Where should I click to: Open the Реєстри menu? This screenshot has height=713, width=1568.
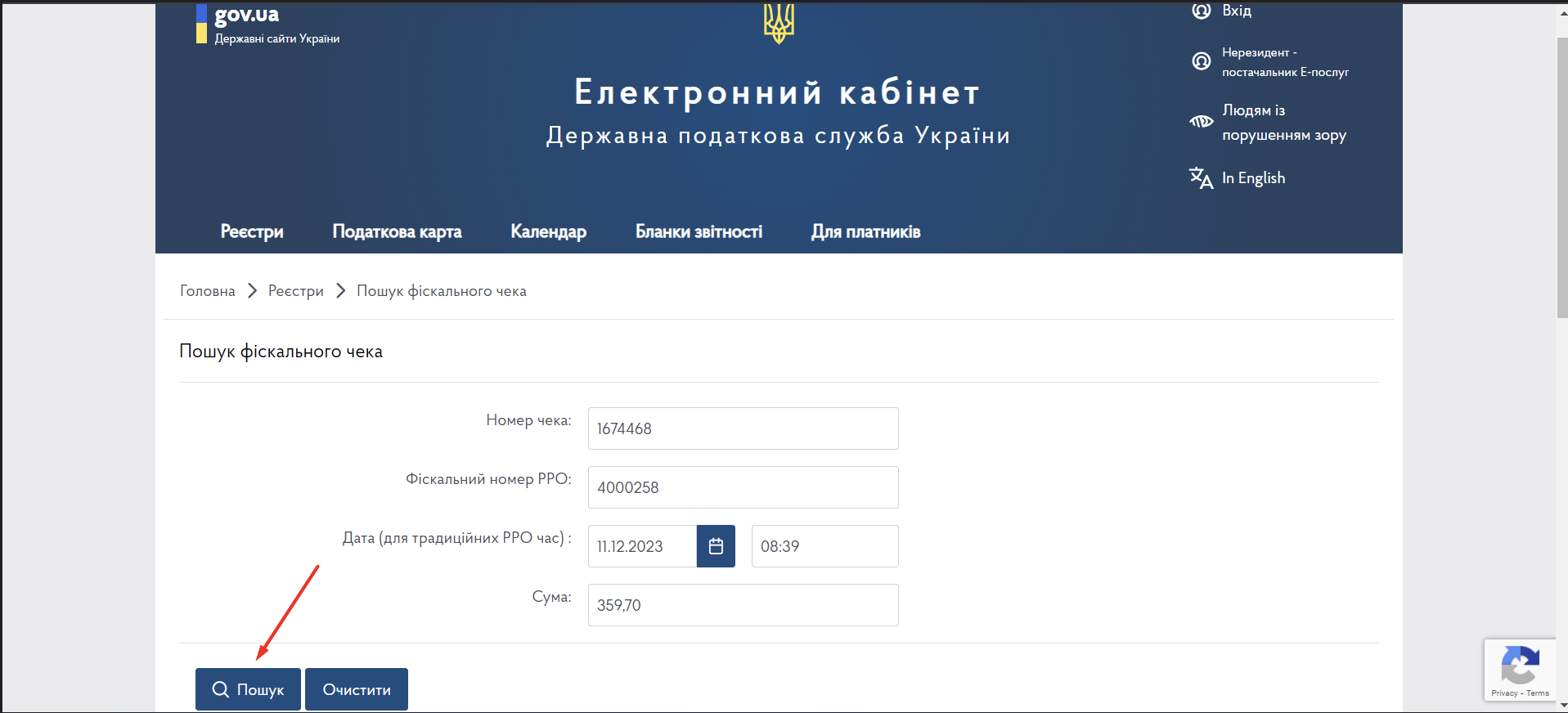252,232
